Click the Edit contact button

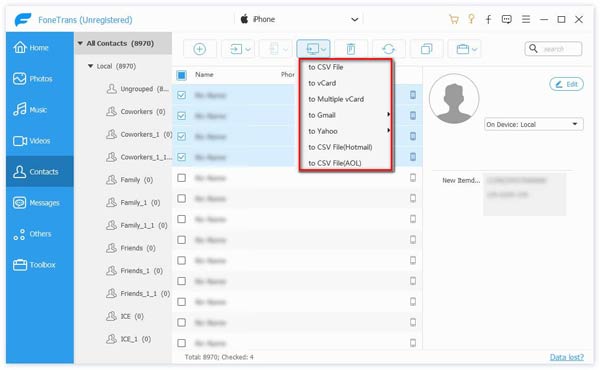click(566, 84)
